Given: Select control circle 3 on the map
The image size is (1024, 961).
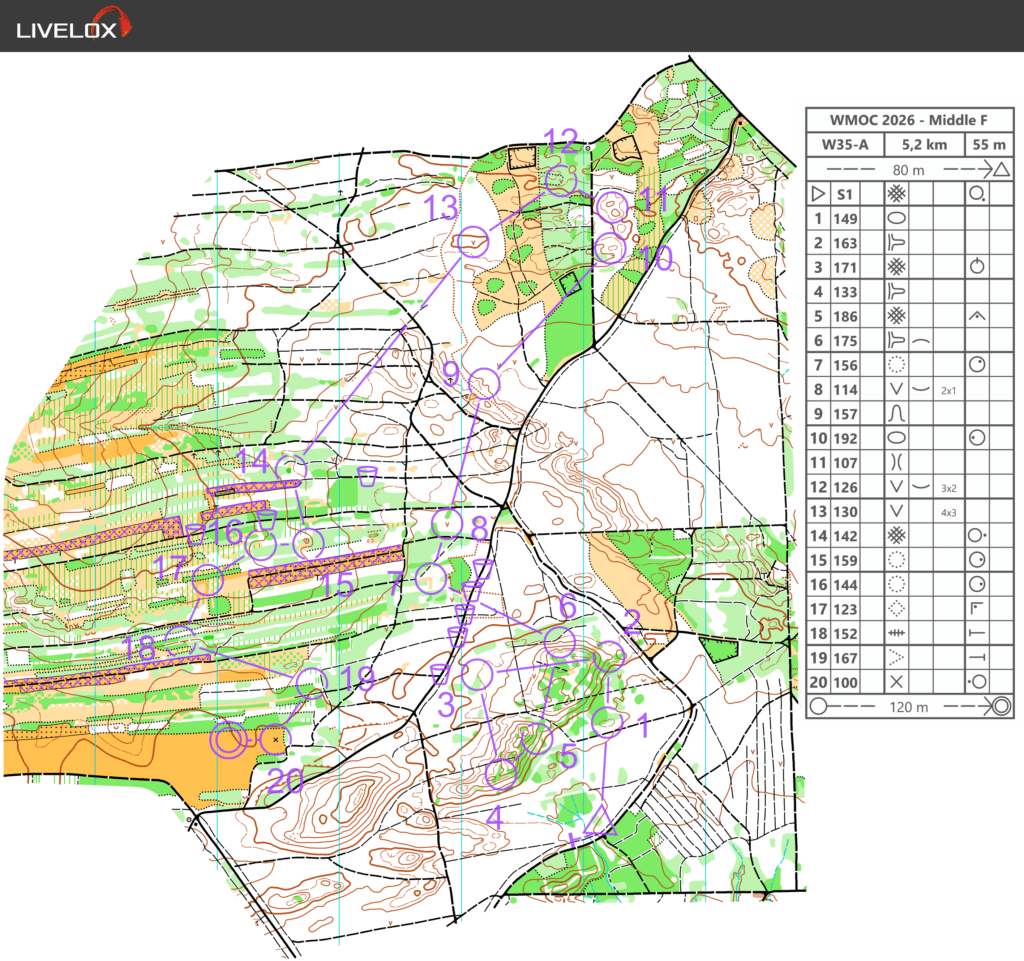Looking at the screenshot, I should point(477,674).
